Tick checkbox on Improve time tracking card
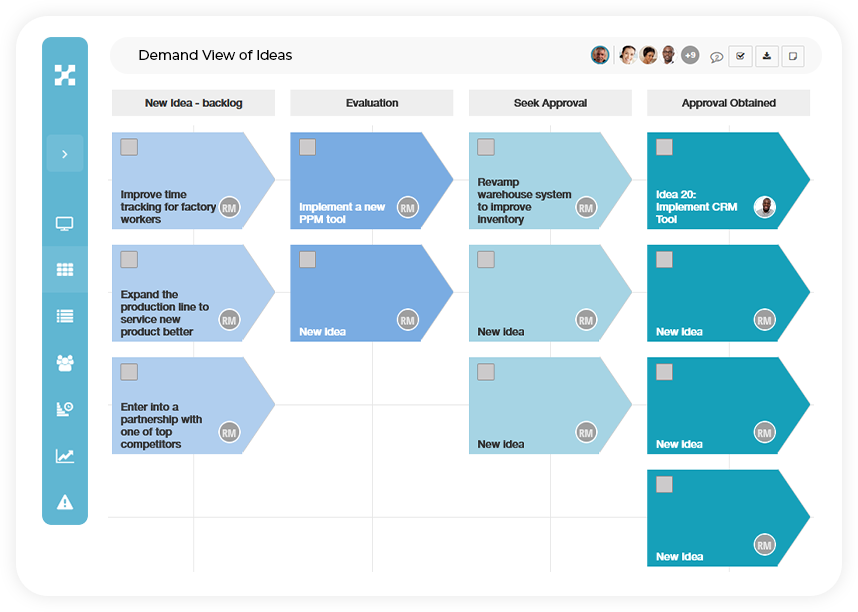 pos(129,147)
